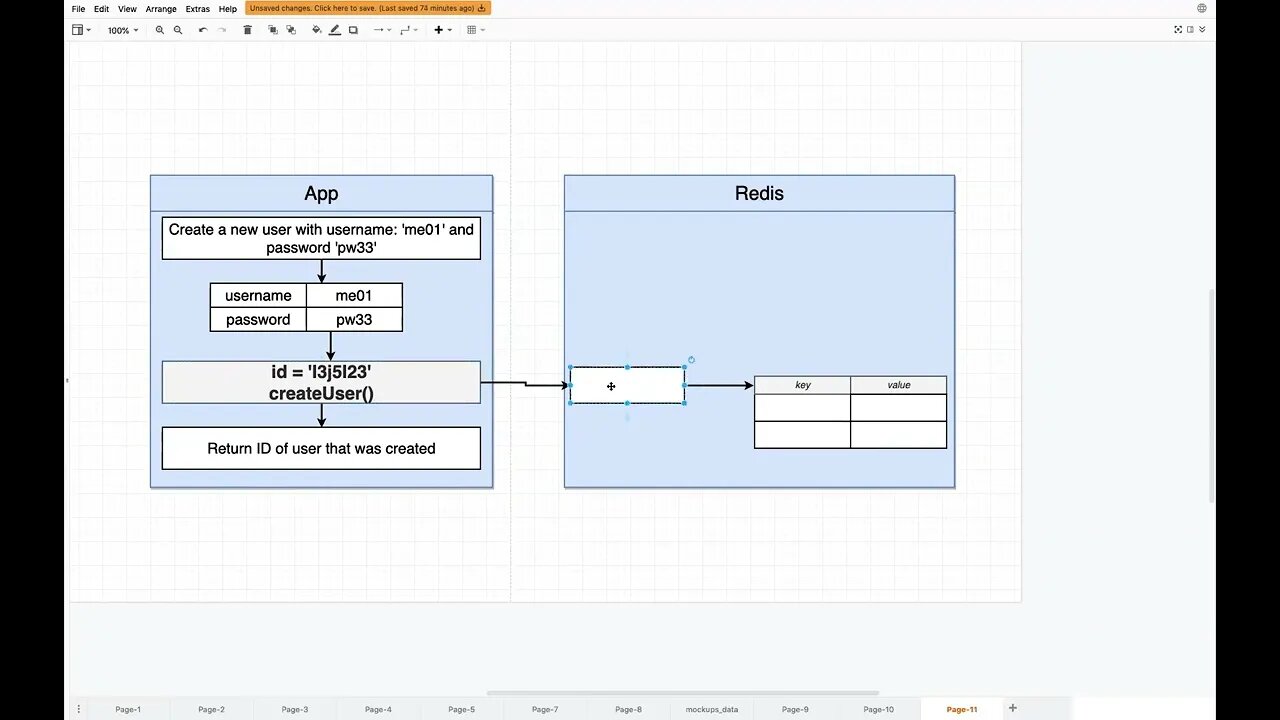Open the File menu
The width and height of the screenshot is (1280, 720).
(78, 8)
